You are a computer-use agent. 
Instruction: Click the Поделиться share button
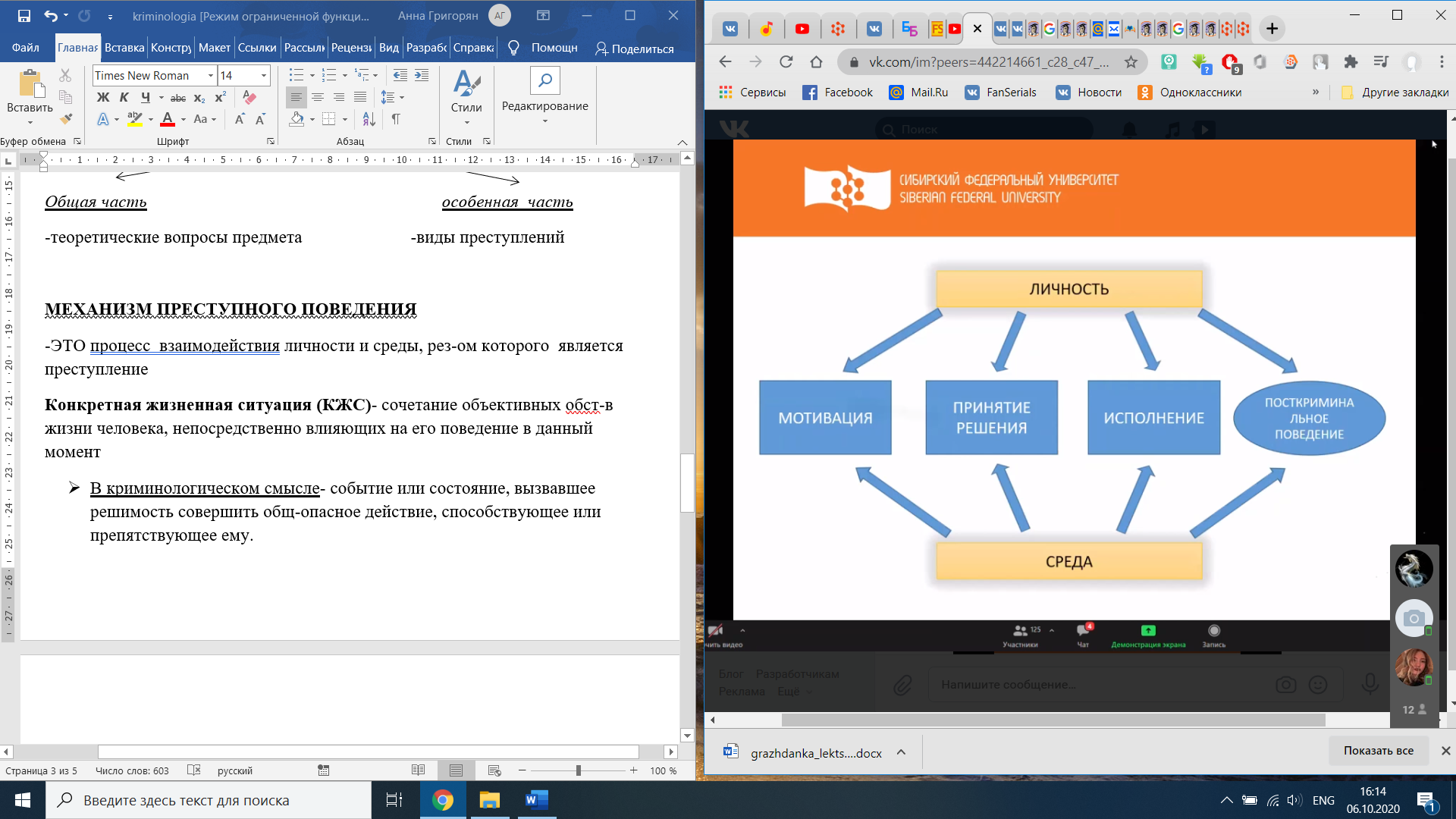coord(635,49)
